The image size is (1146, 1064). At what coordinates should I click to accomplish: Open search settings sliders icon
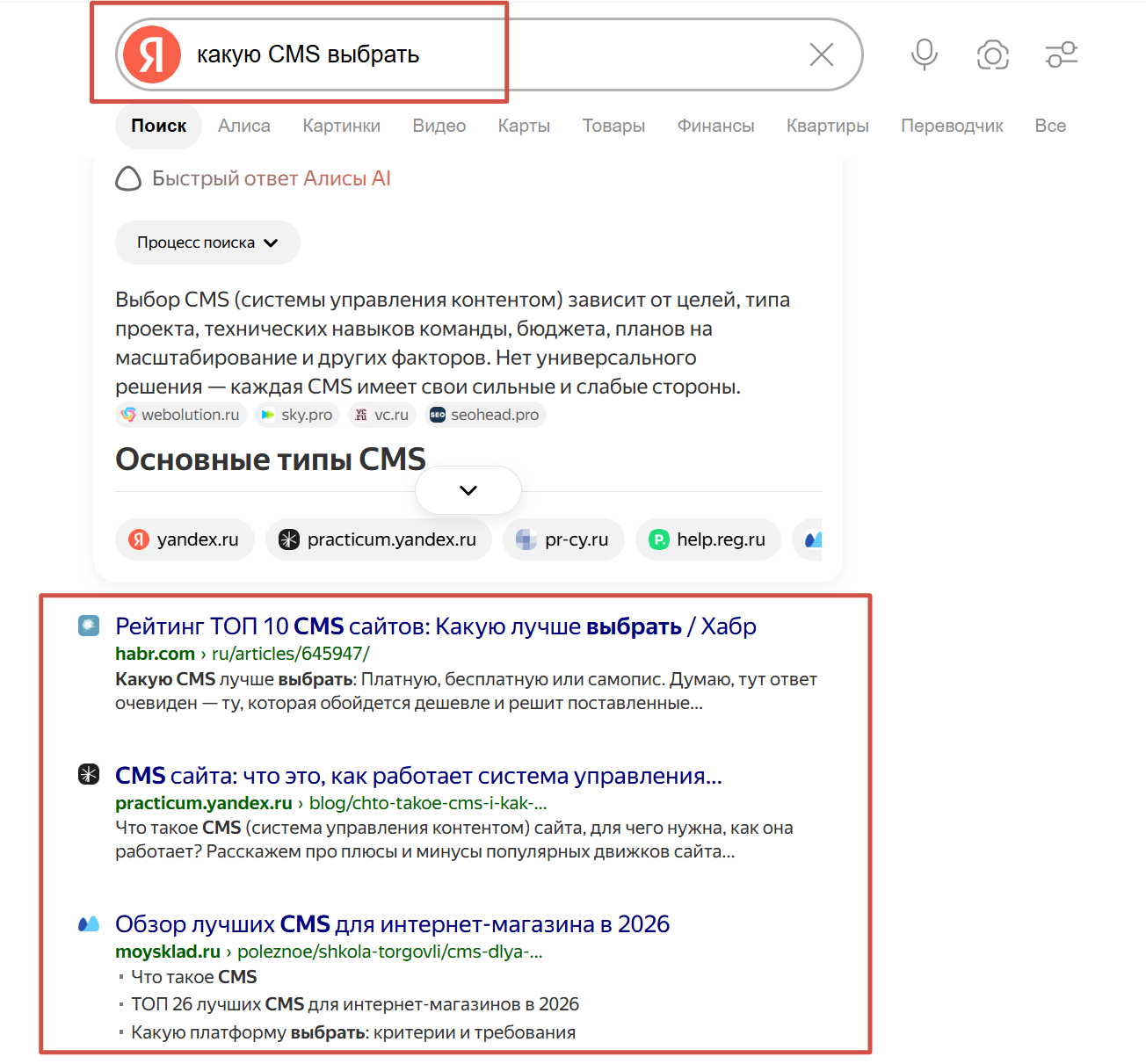click(x=1062, y=54)
